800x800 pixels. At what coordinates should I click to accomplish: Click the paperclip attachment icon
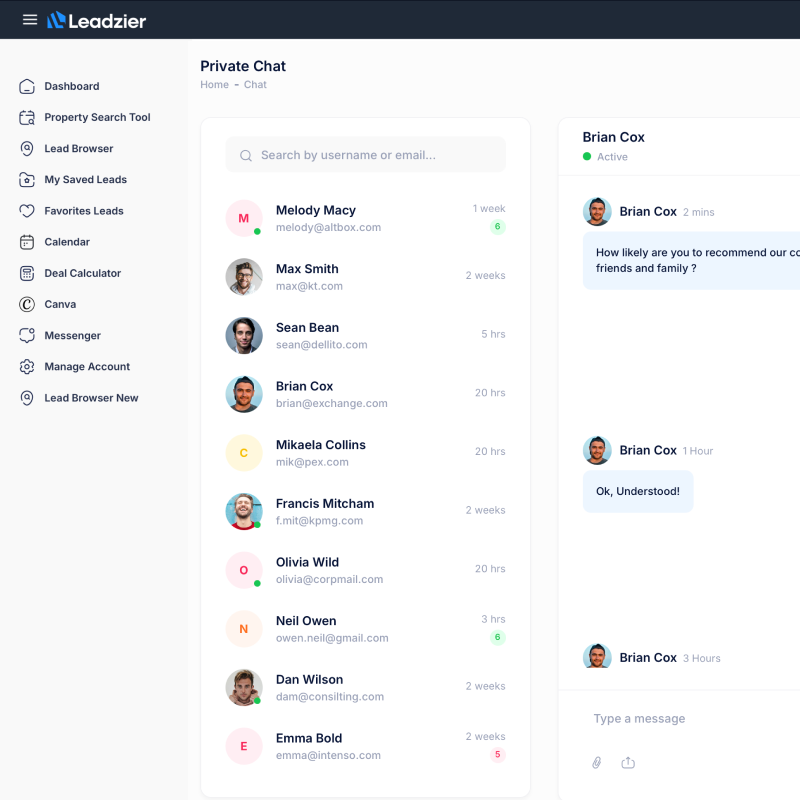pyautogui.click(x=597, y=763)
